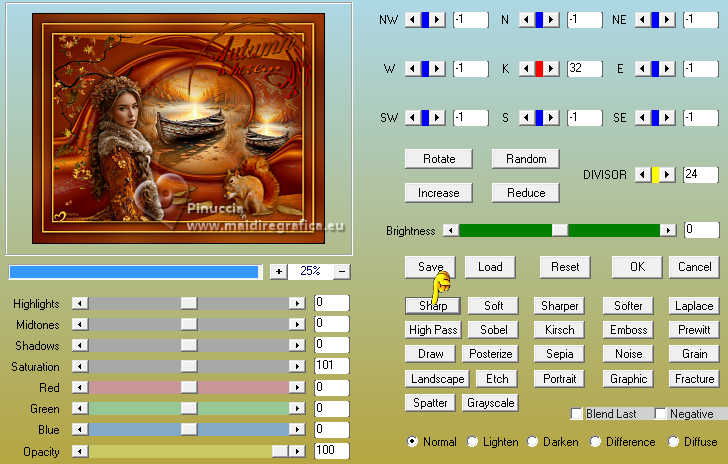Image resolution: width=728 pixels, height=464 pixels.
Task: Apply the Emboss preset
Action: pos(628,330)
